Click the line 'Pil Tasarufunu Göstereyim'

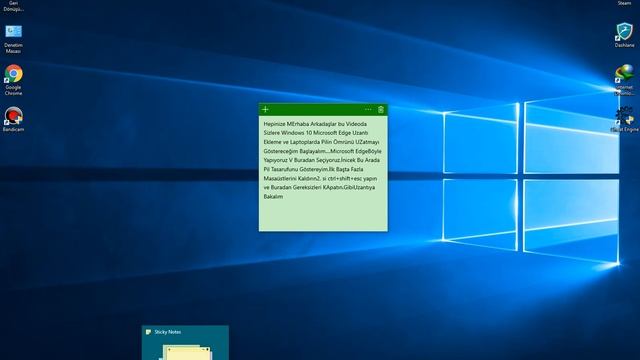pyautogui.click(x=313, y=169)
